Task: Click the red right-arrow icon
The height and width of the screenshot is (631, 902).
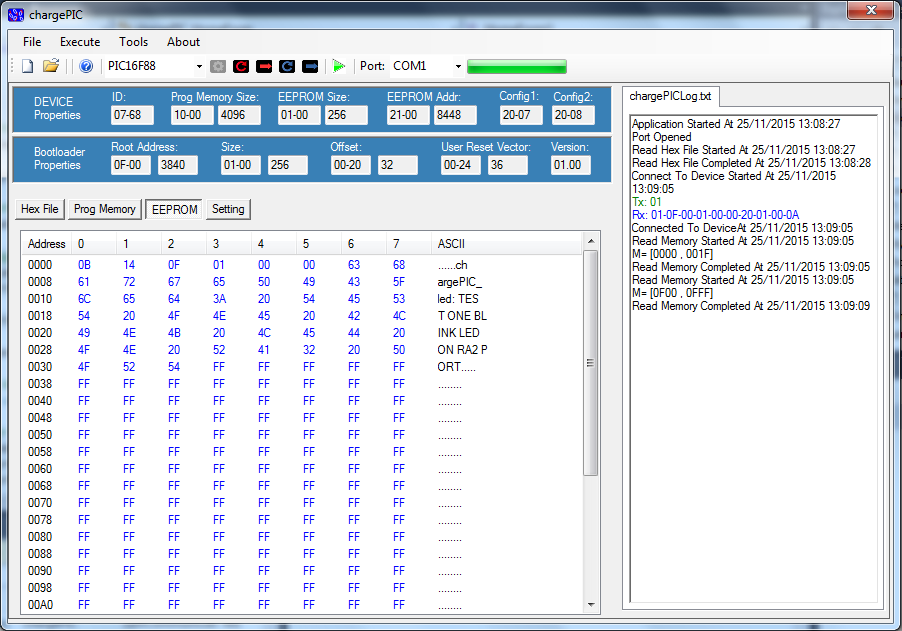Action: click(264, 66)
